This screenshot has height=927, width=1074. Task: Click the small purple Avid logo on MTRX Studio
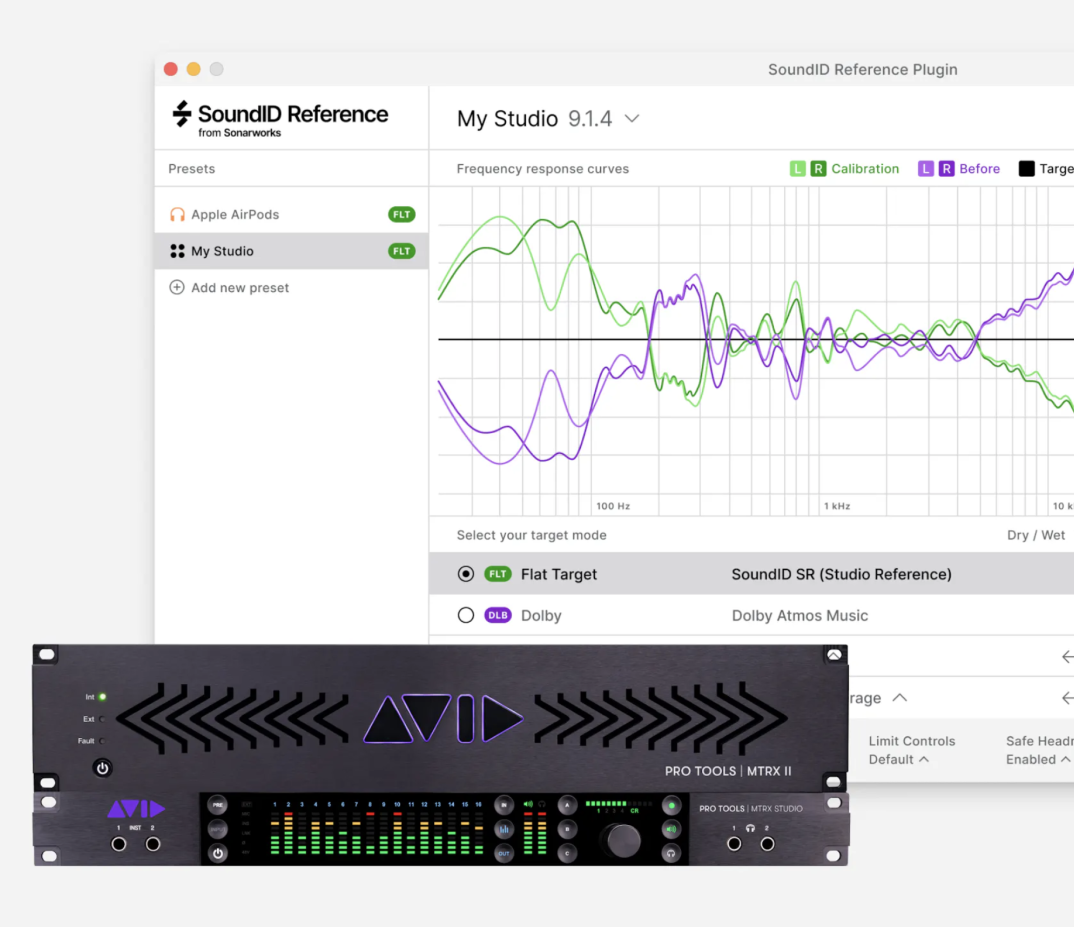click(x=136, y=808)
